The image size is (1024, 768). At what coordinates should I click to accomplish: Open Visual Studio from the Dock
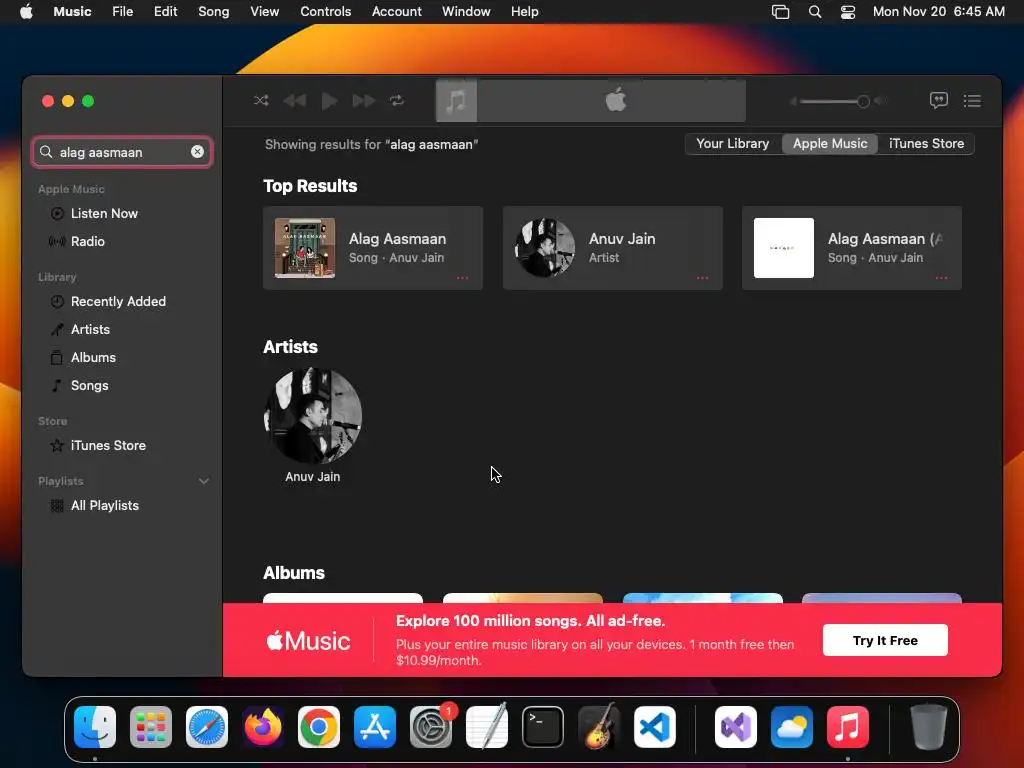point(736,727)
